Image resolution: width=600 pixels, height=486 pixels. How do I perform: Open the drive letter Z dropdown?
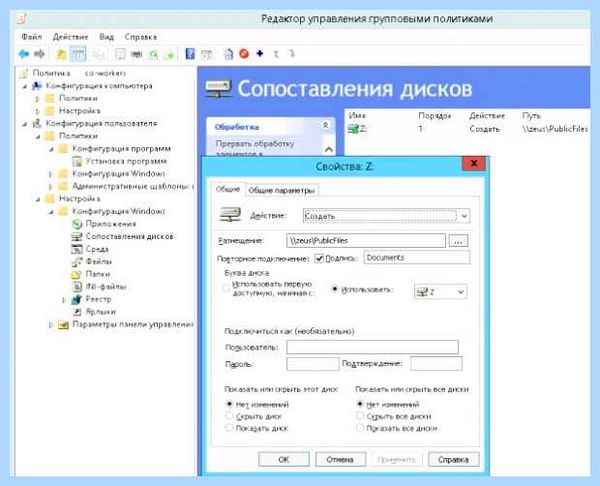coord(440,292)
